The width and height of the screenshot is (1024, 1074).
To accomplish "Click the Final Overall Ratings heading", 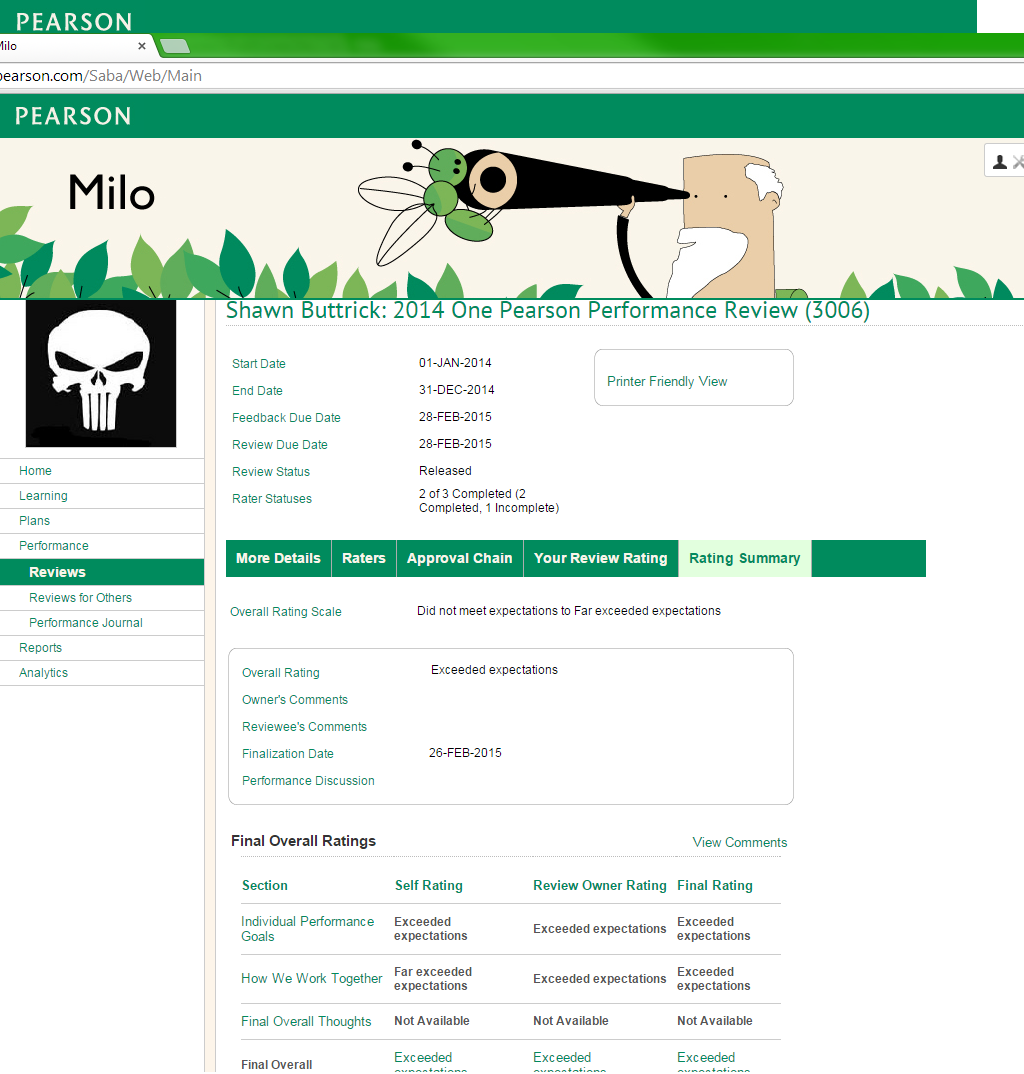I will click(x=303, y=841).
